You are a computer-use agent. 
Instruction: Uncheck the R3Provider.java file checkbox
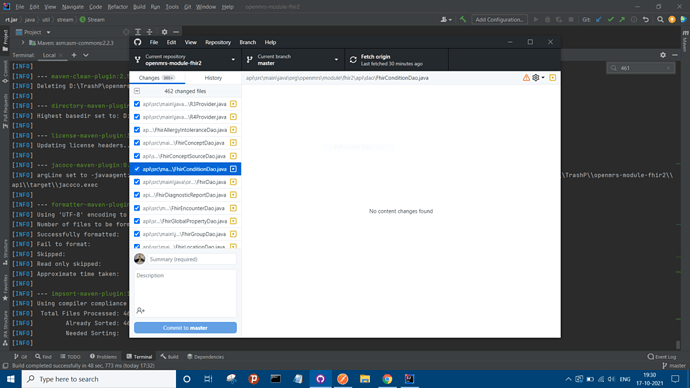click(x=137, y=104)
